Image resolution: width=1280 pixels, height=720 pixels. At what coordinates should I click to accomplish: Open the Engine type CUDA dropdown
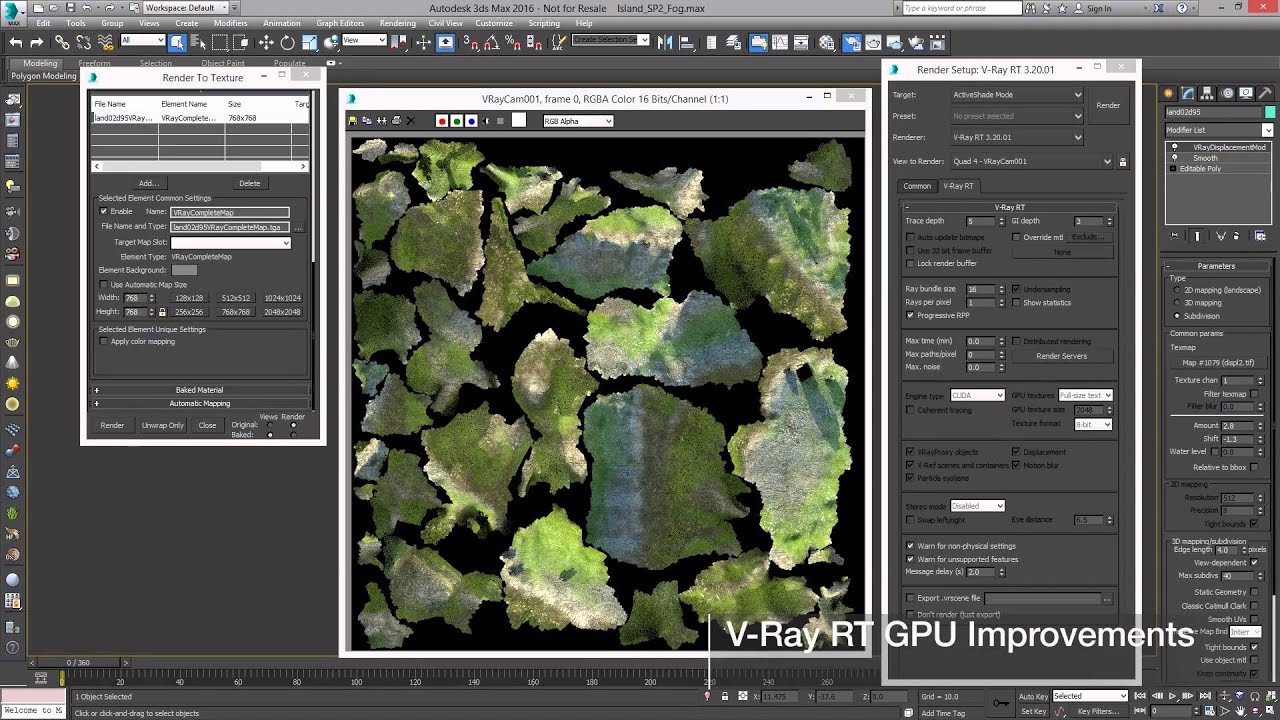[x=977, y=395]
